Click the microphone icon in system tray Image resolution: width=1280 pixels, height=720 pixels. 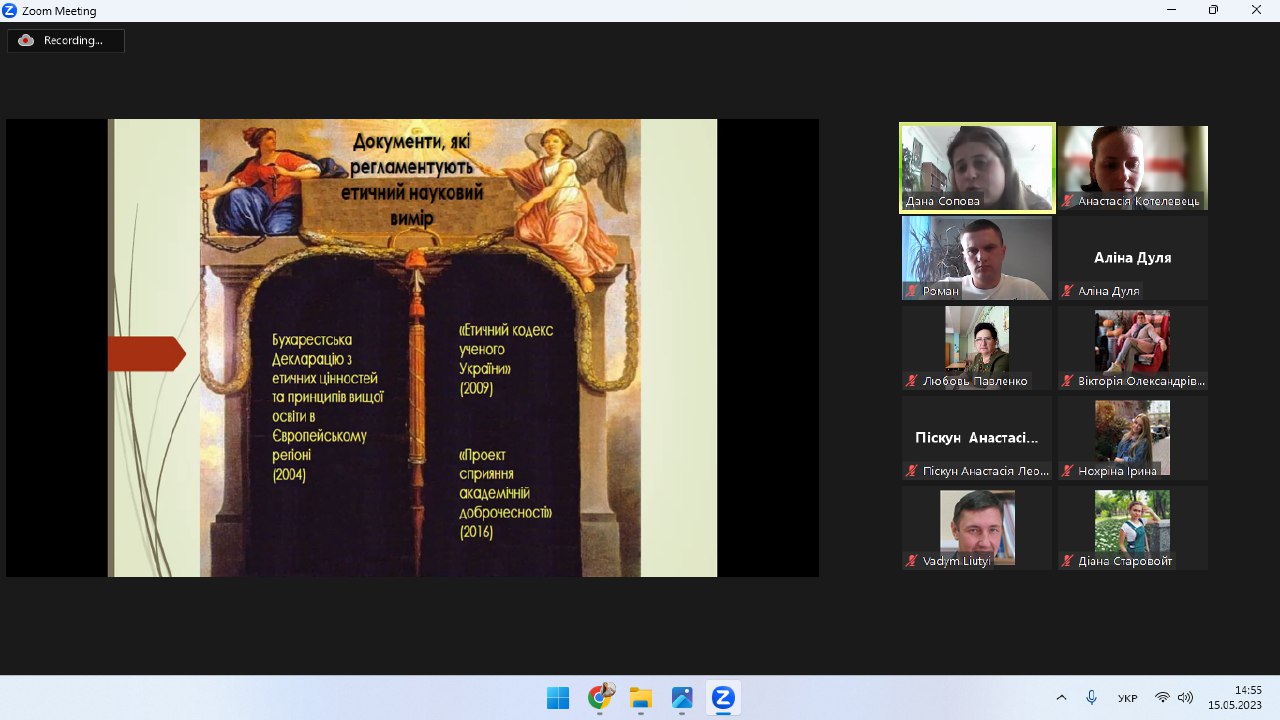tap(1092, 698)
